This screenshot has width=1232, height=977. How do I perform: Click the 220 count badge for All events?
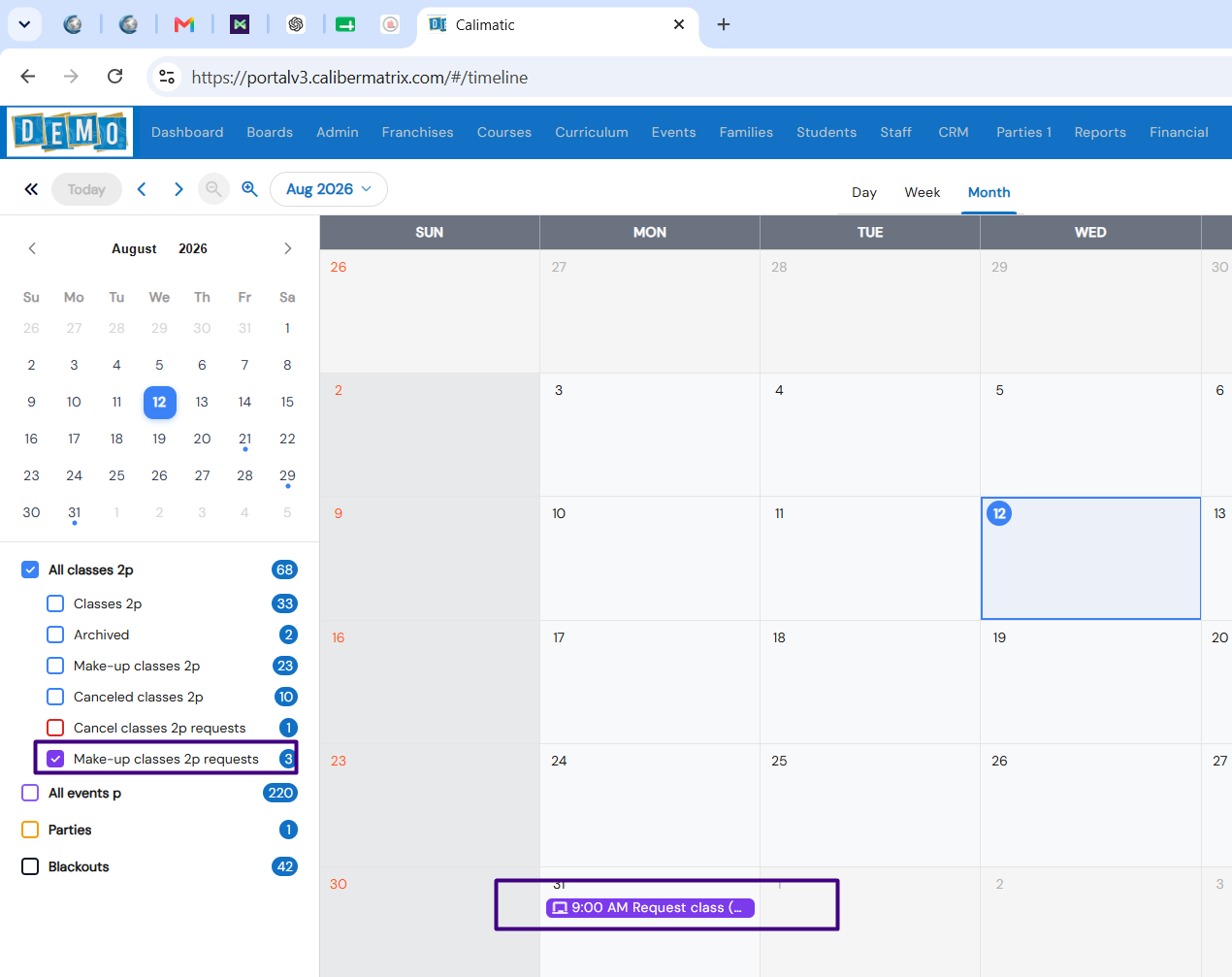[x=280, y=793]
